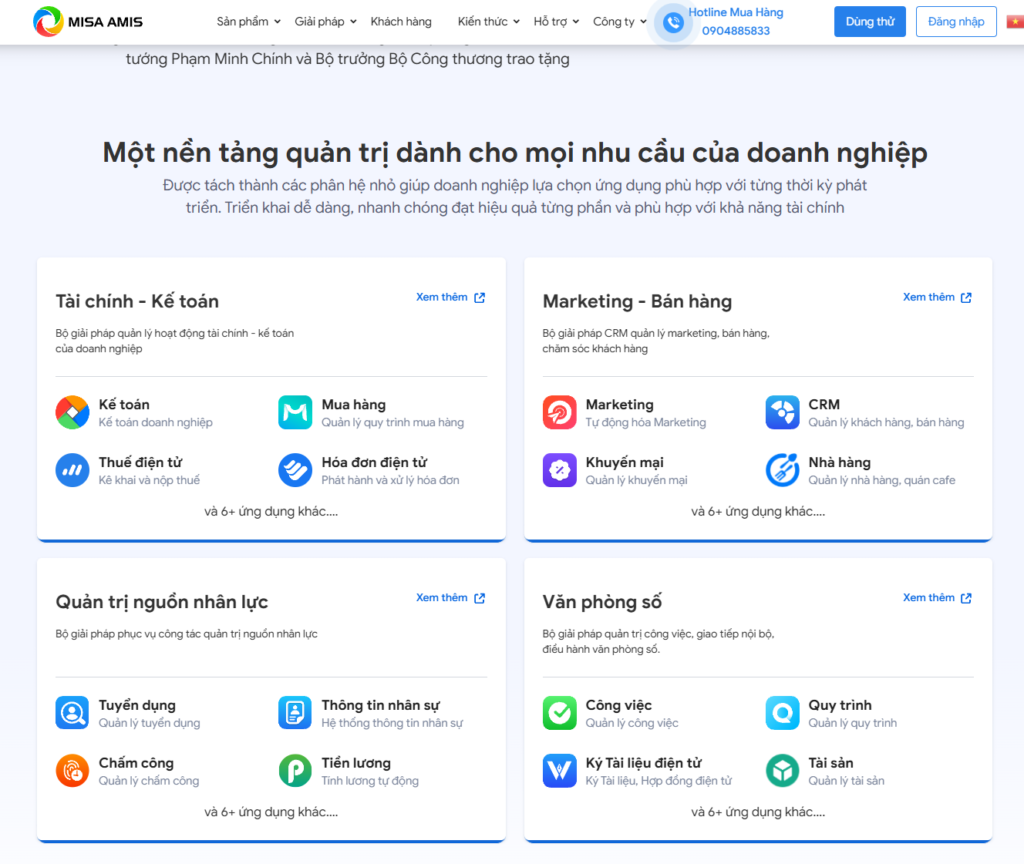
Task: Open the Marketing app icon
Action: tap(560, 412)
